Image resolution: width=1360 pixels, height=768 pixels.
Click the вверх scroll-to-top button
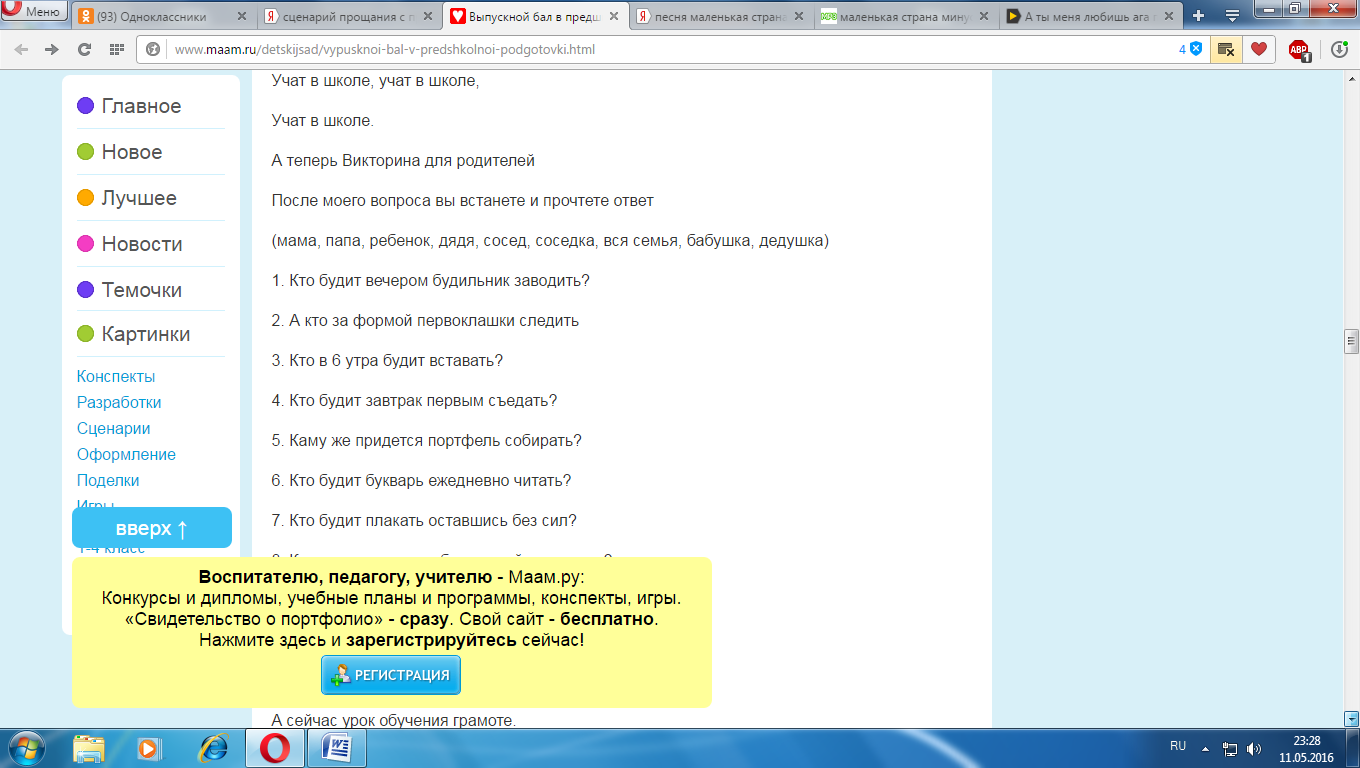tap(152, 528)
